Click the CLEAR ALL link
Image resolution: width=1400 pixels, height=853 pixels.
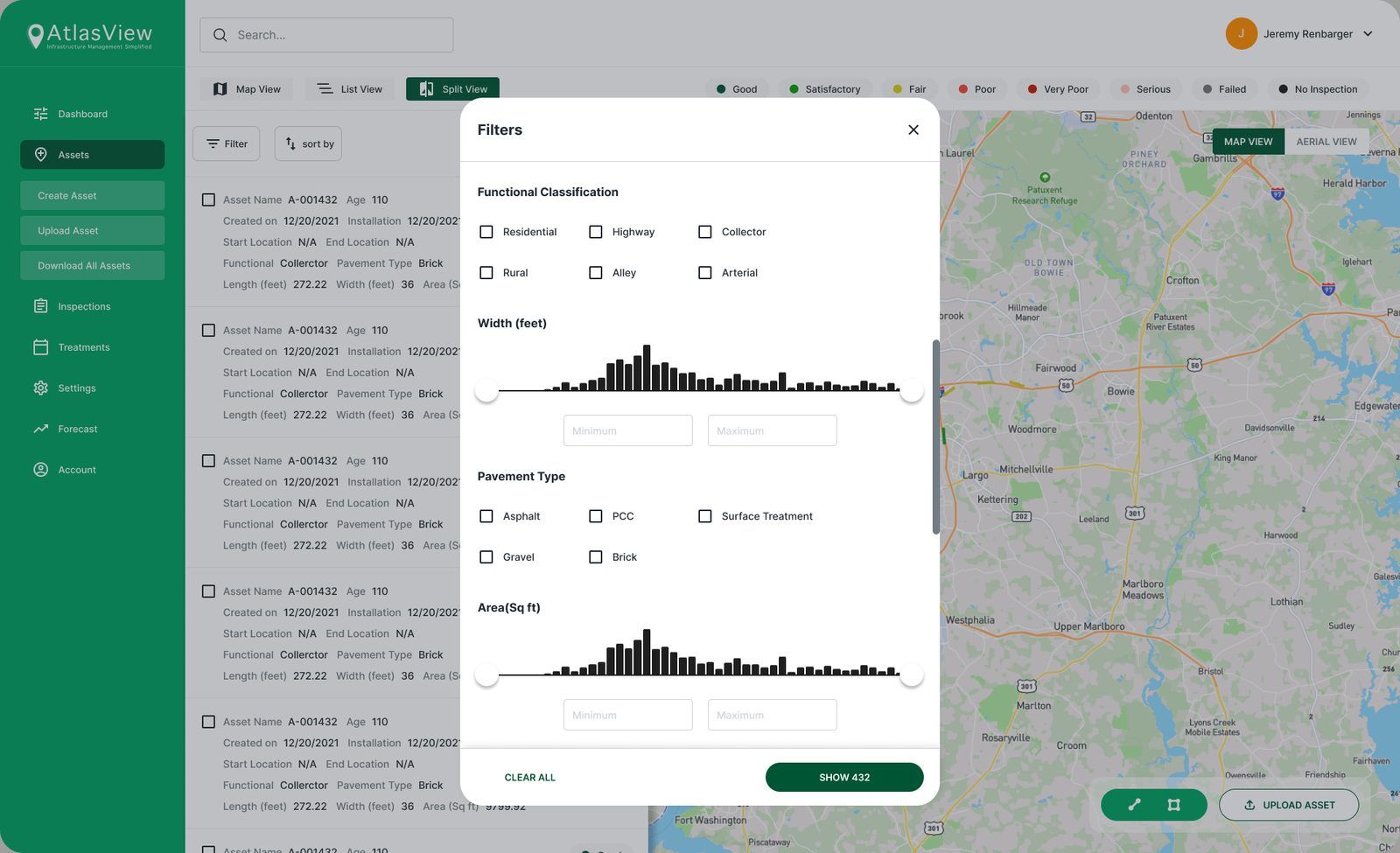coord(530,778)
